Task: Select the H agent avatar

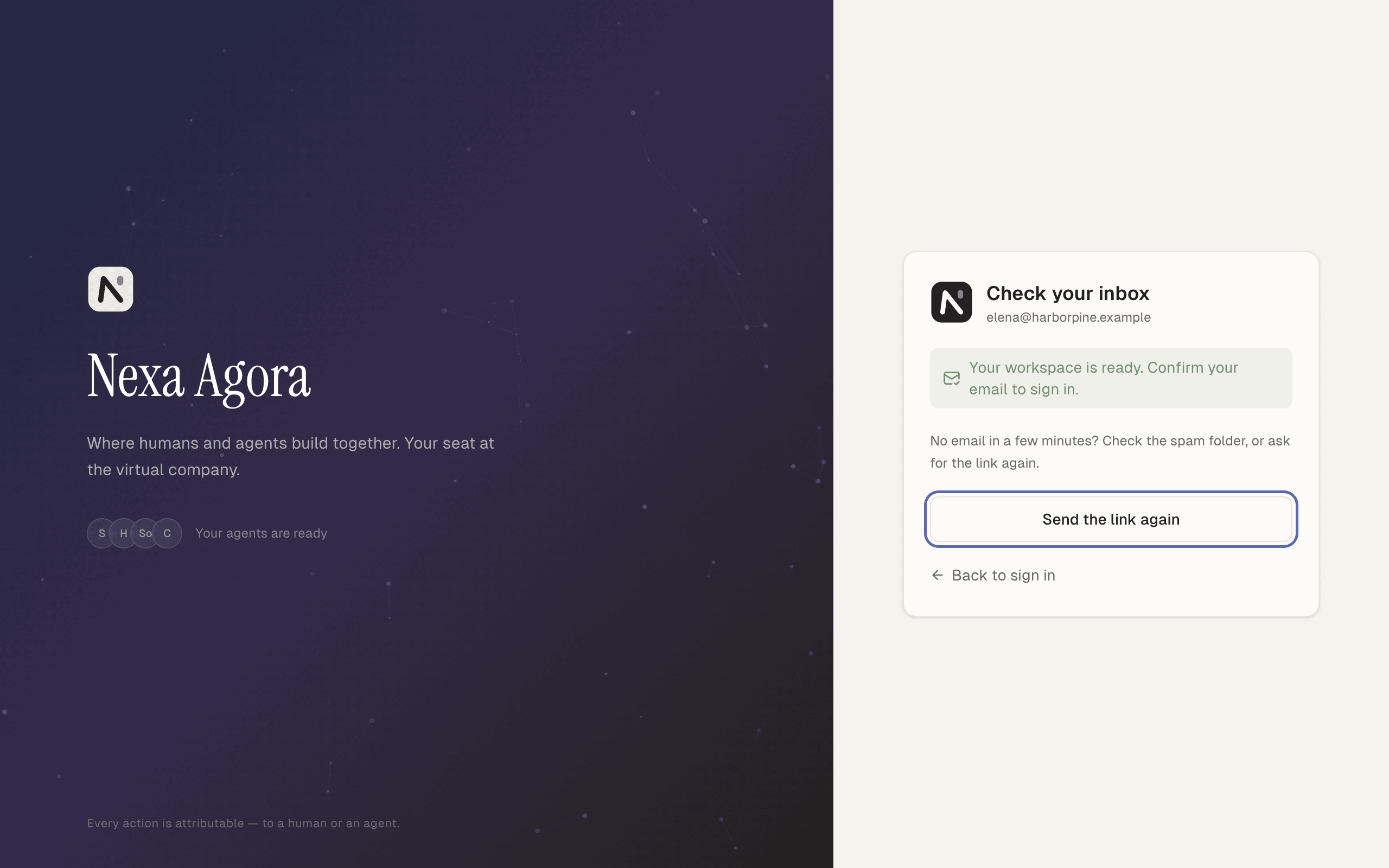Action: [x=123, y=533]
